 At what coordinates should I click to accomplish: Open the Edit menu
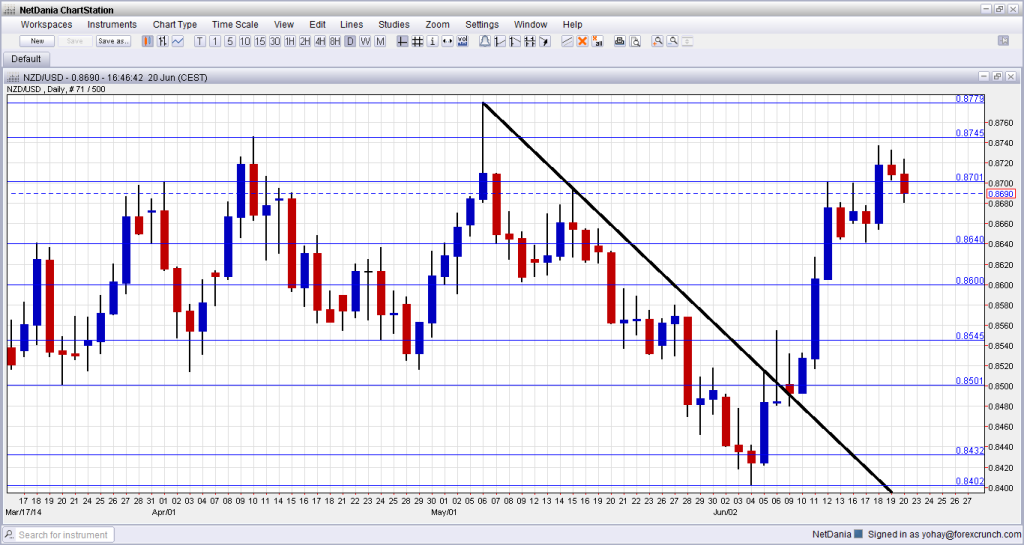click(317, 24)
